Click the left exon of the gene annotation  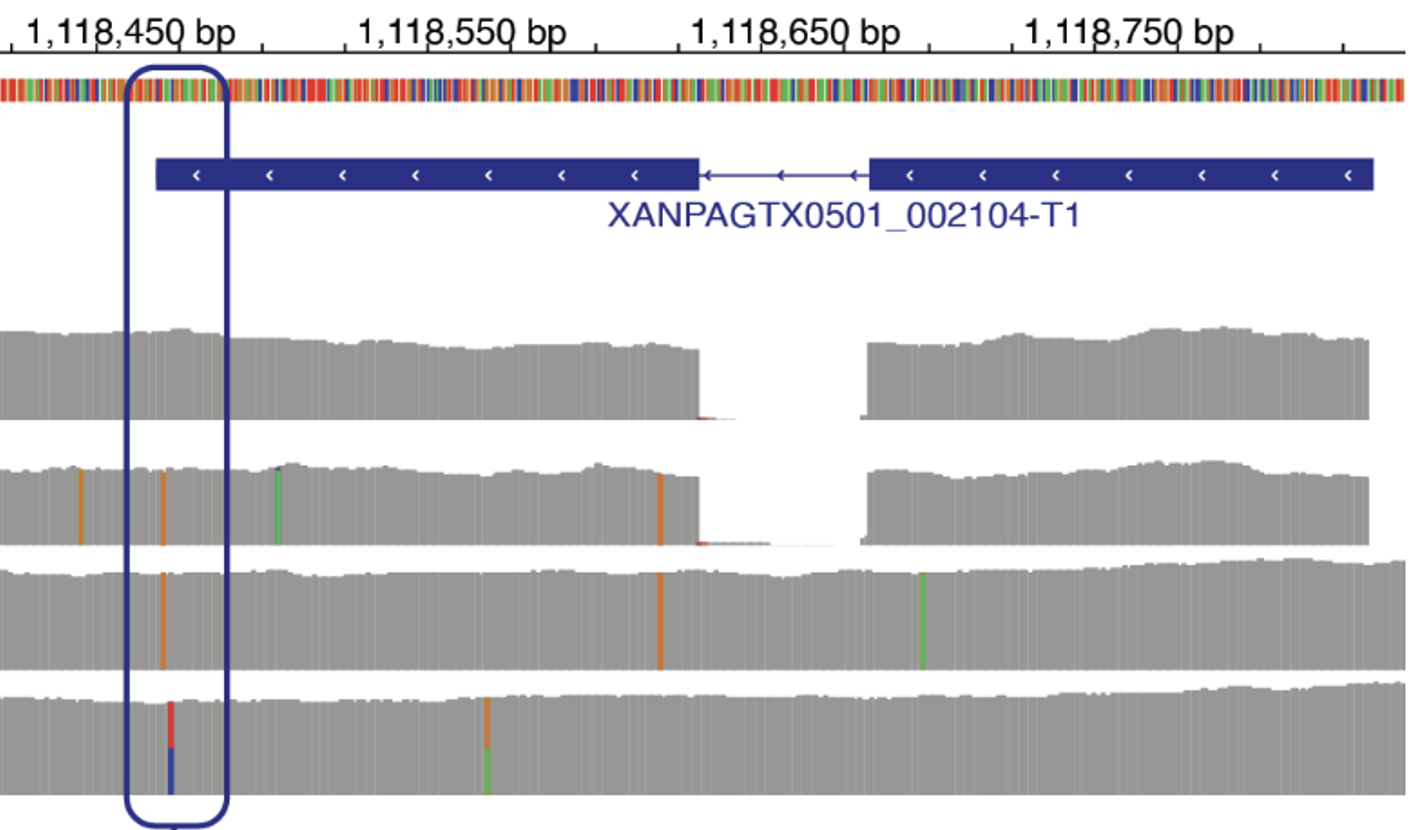(427, 175)
